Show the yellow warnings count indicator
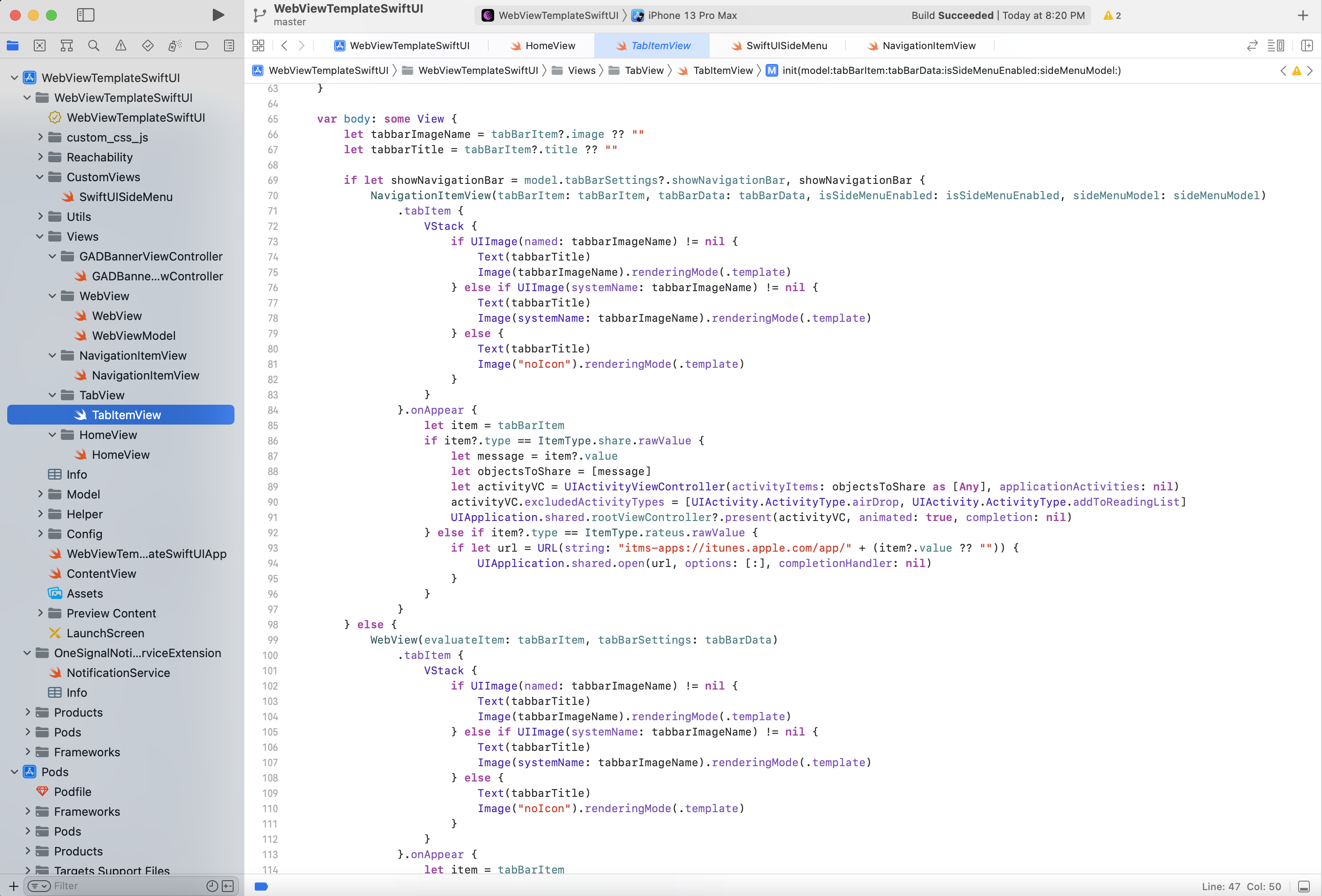Viewport: 1322px width, 896px height. coord(1112,15)
